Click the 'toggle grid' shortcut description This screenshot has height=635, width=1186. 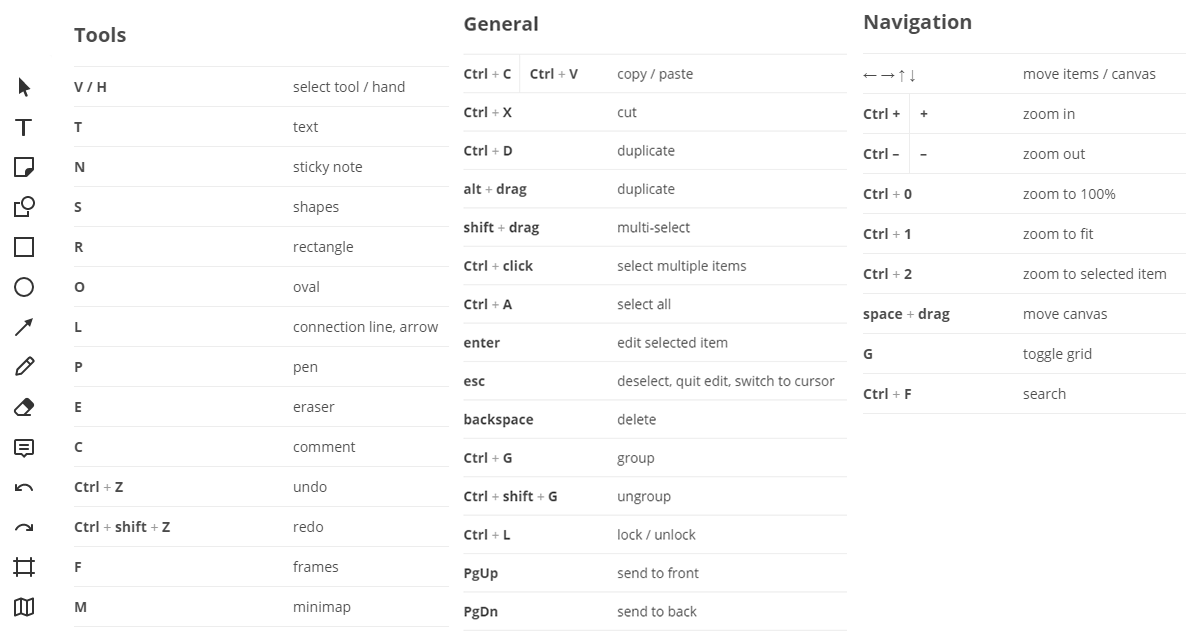point(1057,354)
